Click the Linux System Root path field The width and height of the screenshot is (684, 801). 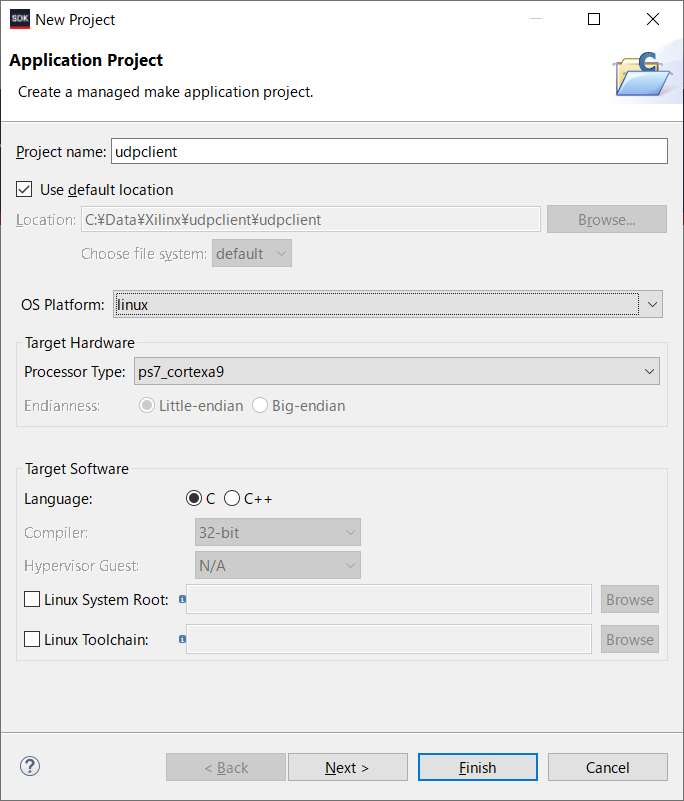(389, 599)
